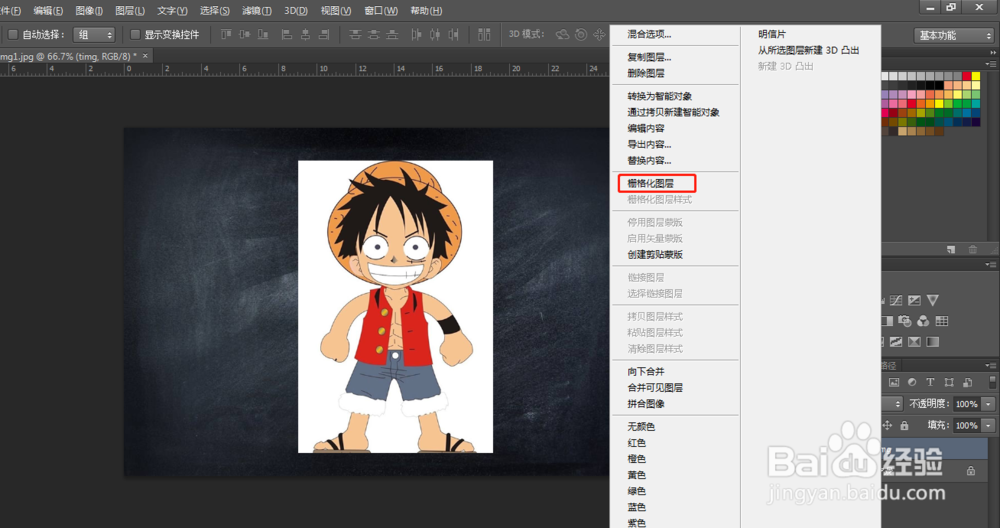Distribute vertical centers icon
Image resolution: width=1000 pixels, height=528 pixels.
click(x=374, y=34)
